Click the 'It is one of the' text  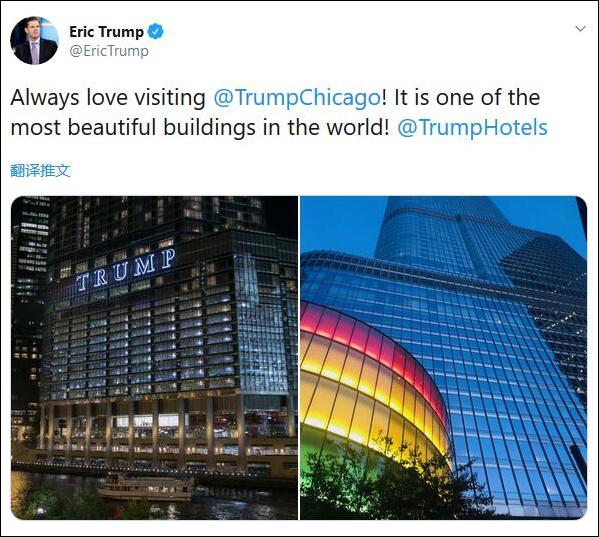click(x=467, y=98)
